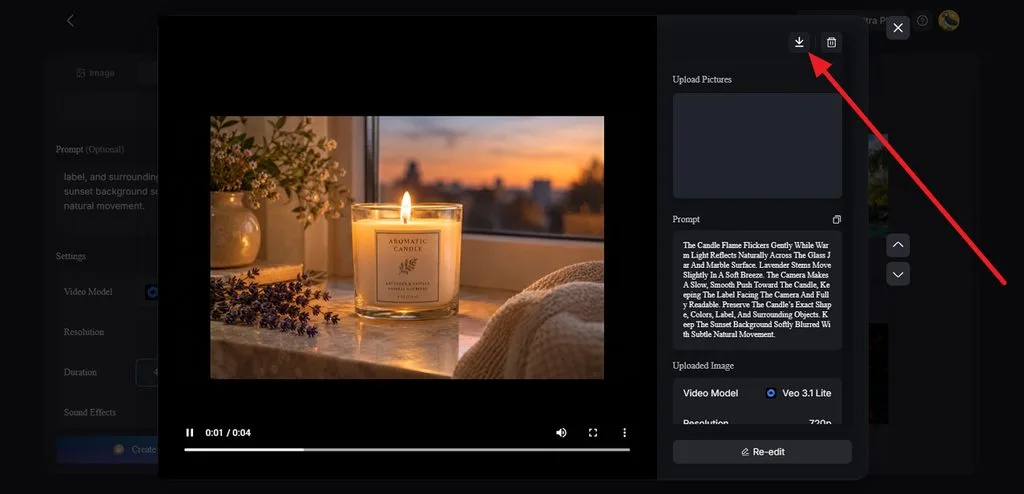Open video player more options menu
The image size is (1024, 494).
click(x=624, y=433)
